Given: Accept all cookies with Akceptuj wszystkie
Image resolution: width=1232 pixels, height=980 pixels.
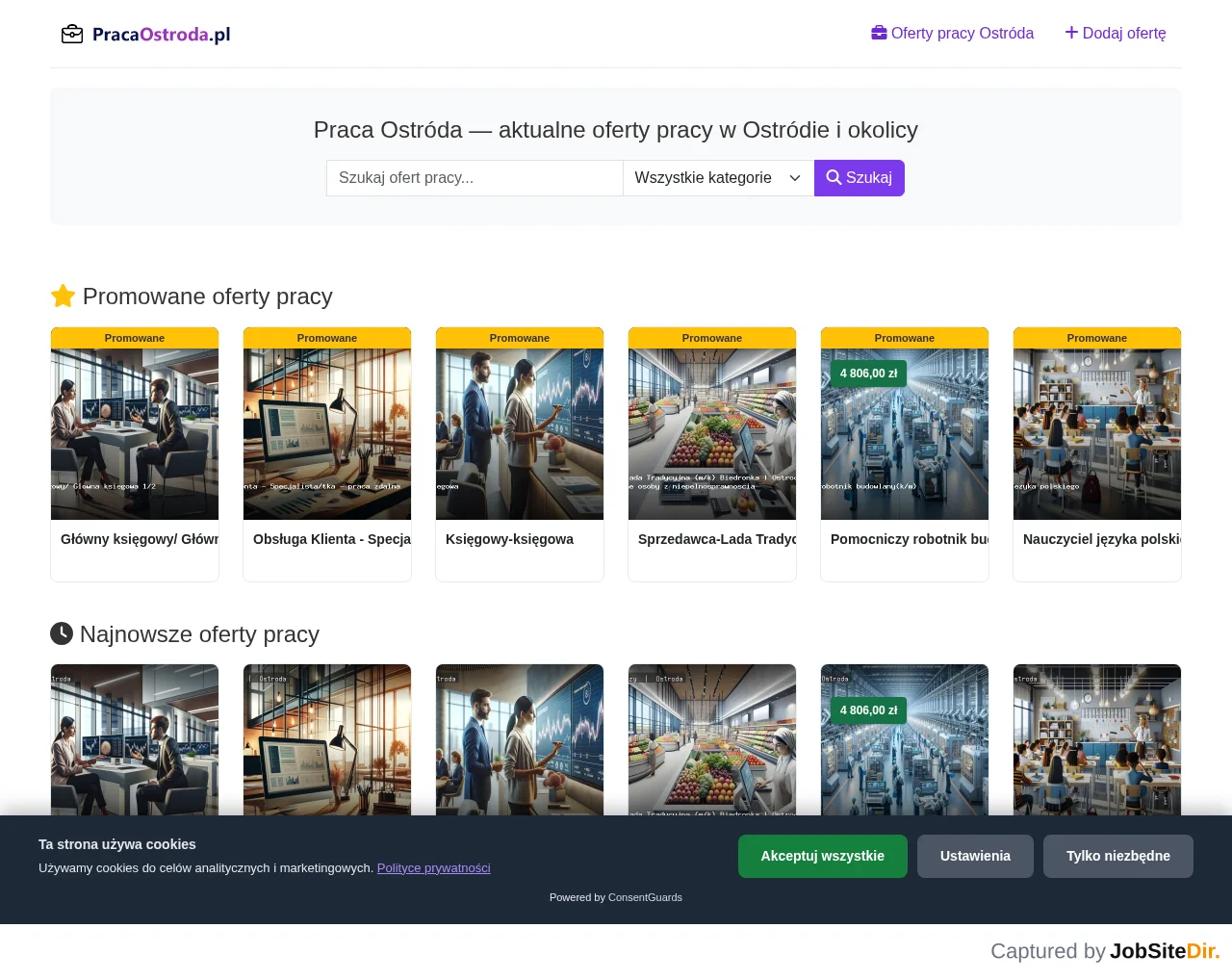Looking at the screenshot, I should (x=823, y=856).
